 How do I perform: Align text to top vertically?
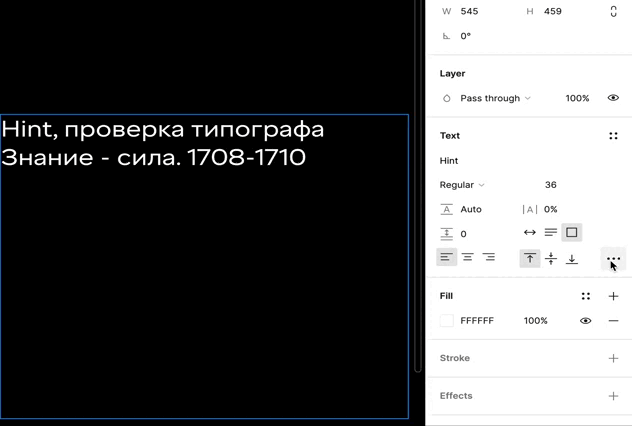pos(530,258)
